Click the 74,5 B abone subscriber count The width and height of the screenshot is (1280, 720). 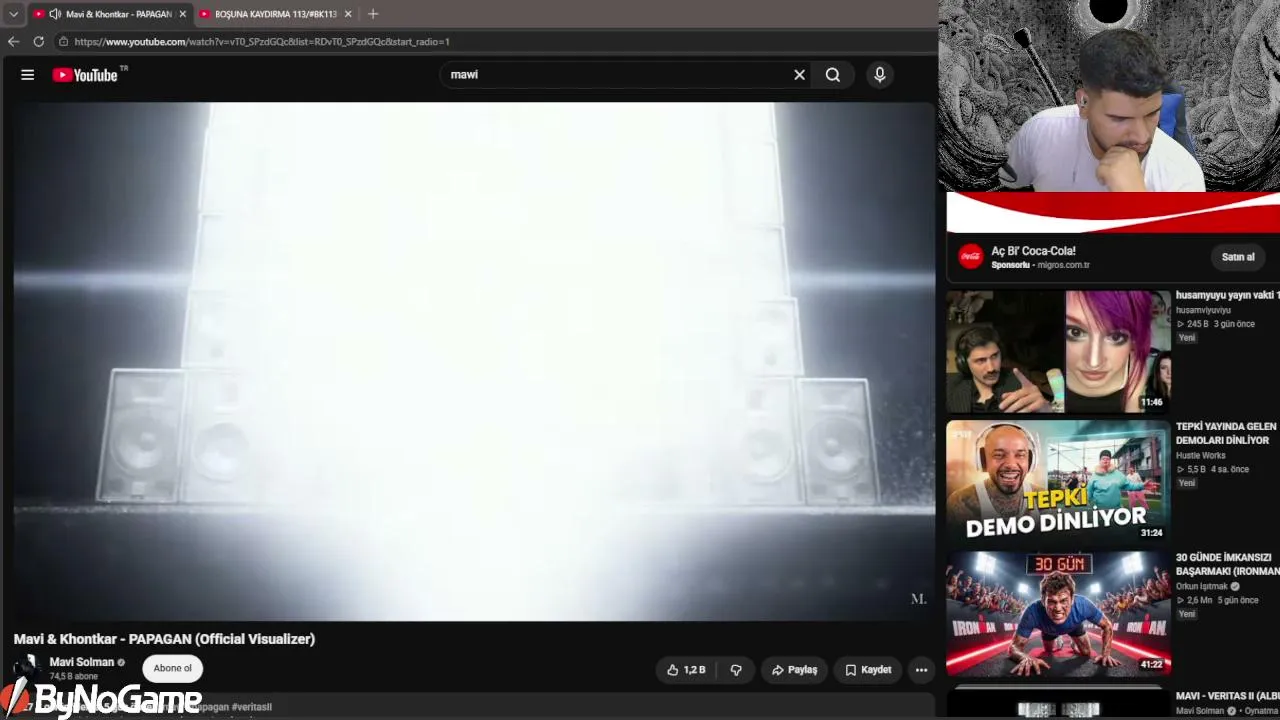coord(74,677)
